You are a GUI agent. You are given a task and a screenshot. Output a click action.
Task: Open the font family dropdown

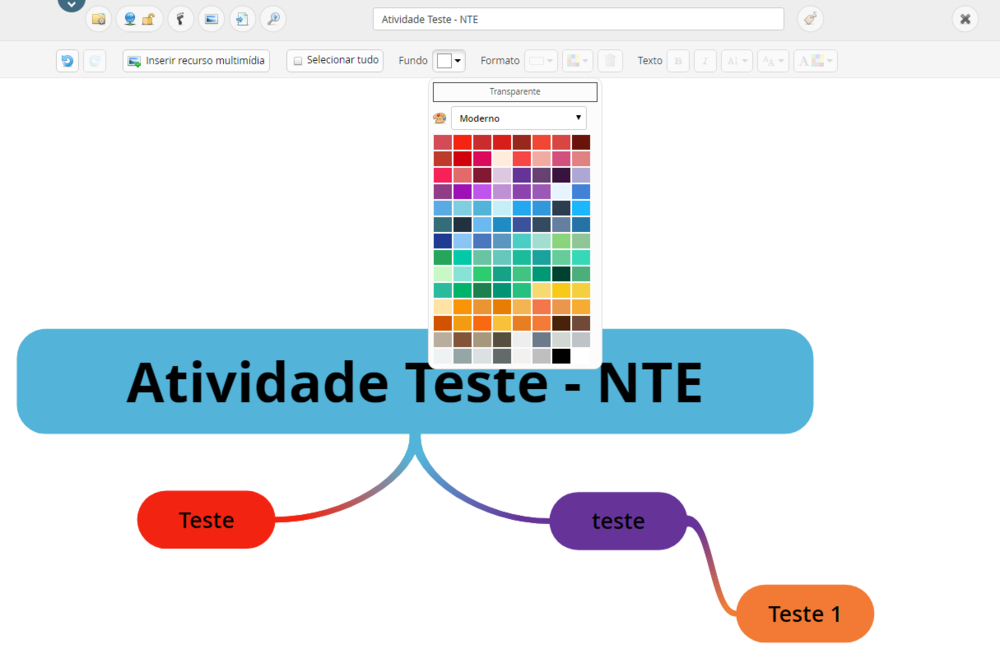[x=737, y=61]
